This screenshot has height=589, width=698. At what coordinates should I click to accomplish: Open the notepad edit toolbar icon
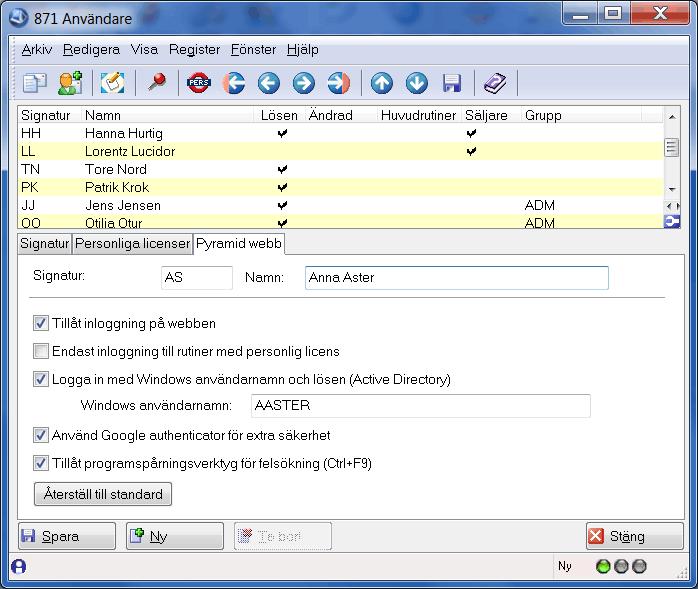click(x=113, y=83)
